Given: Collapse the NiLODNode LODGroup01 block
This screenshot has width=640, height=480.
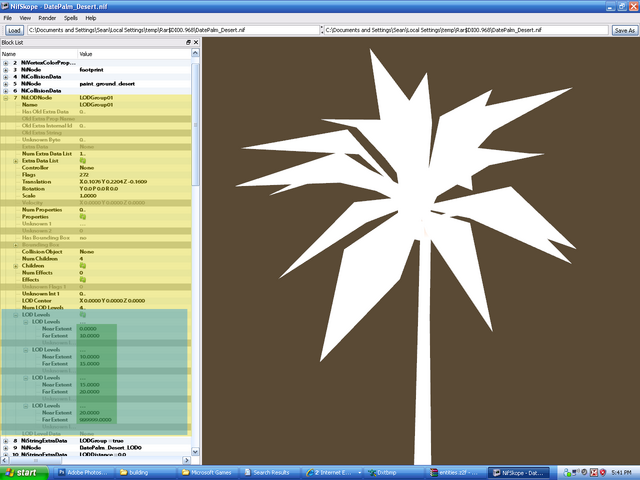Looking at the screenshot, I should point(6,98).
